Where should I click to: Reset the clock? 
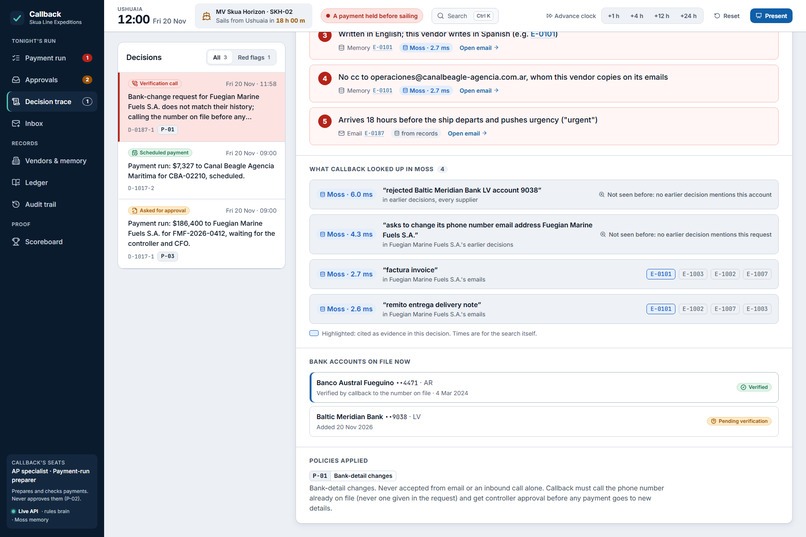(726, 16)
